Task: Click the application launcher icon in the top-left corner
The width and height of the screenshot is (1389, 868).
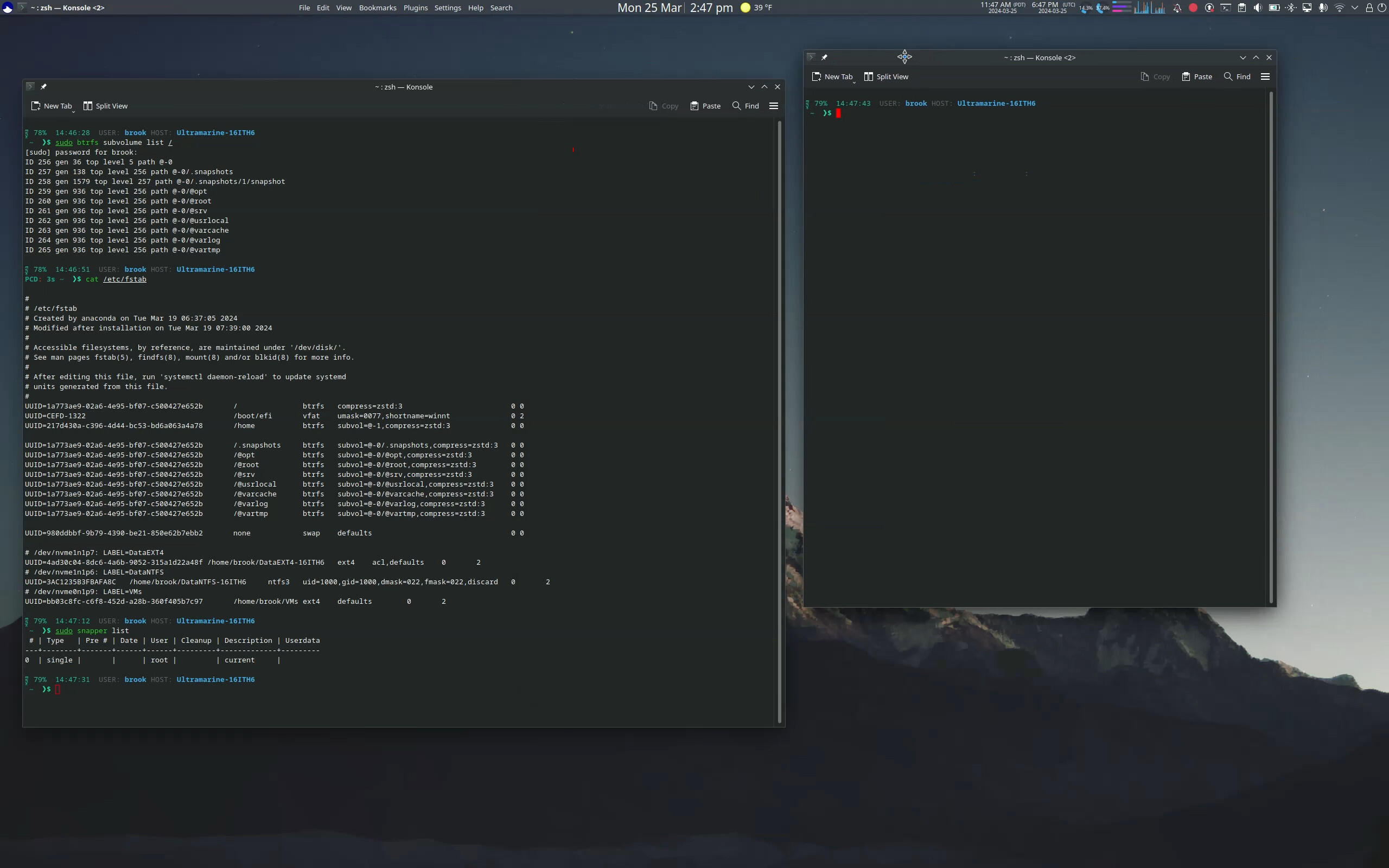Action: point(8,8)
